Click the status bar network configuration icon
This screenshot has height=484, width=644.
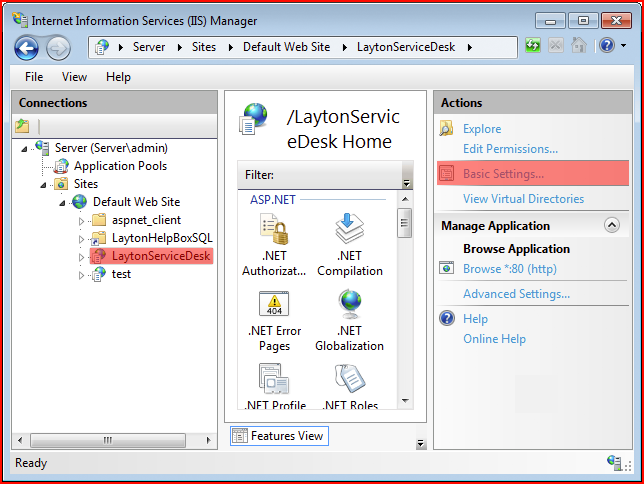coord(615,462)
